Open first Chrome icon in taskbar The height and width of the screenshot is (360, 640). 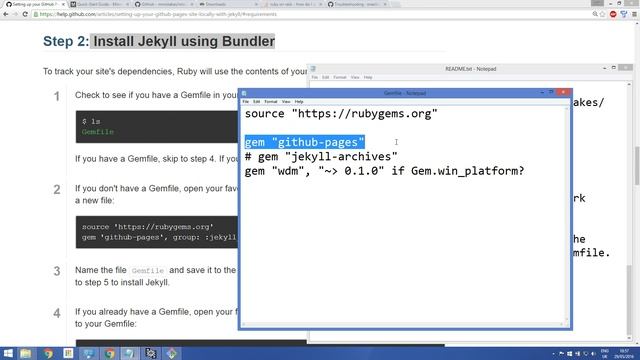pos(48,353)
